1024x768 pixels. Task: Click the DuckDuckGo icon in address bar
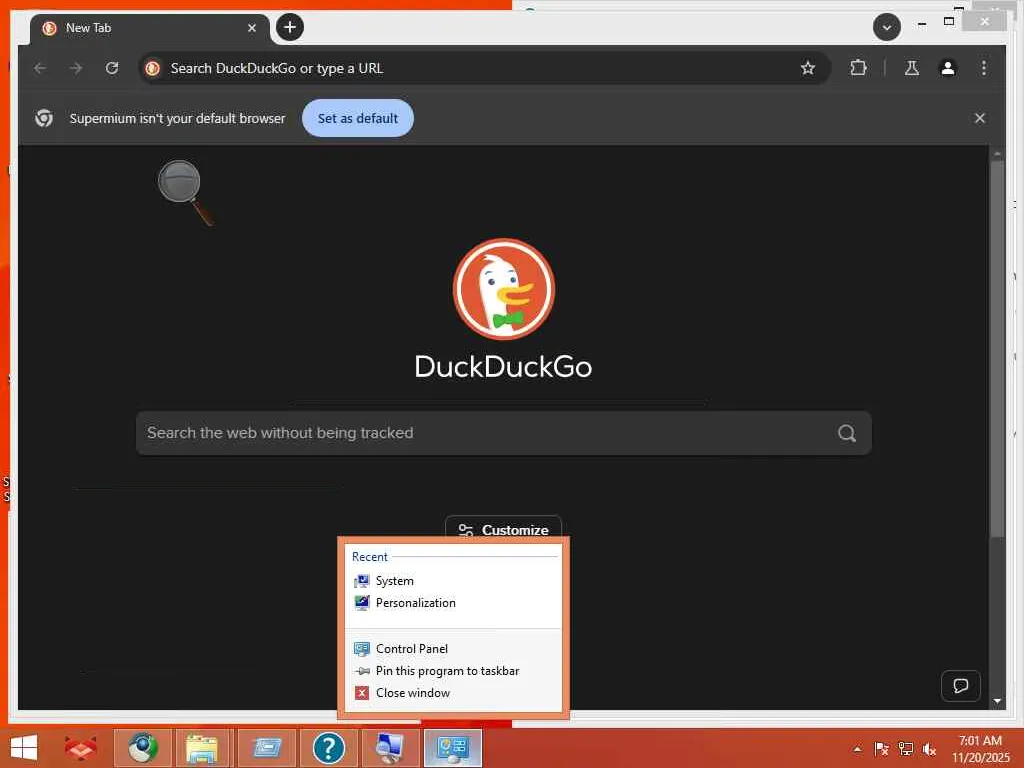pos(153,68)
